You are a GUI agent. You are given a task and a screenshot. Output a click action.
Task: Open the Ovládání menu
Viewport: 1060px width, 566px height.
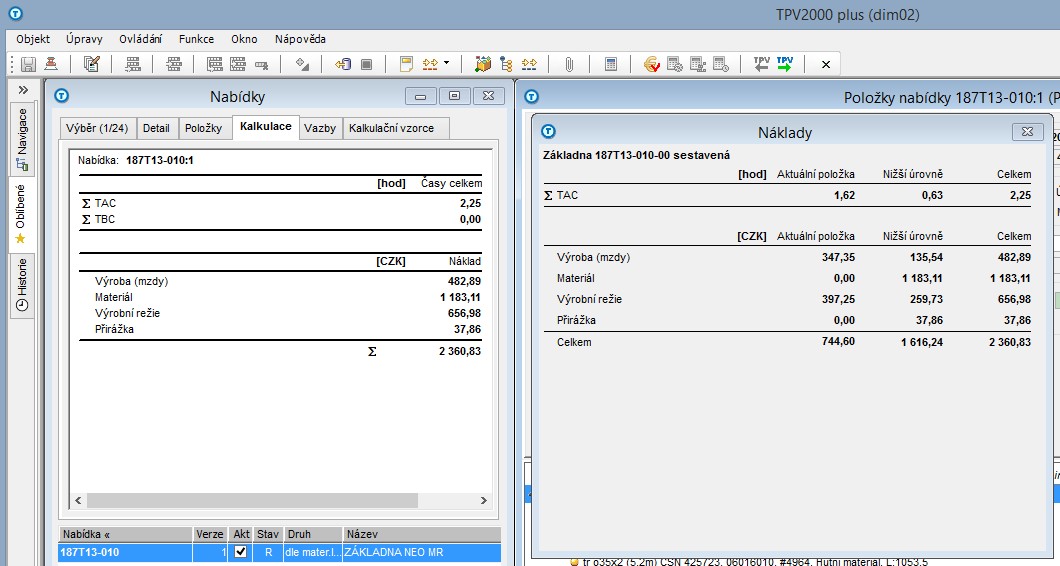click(141, 39)
